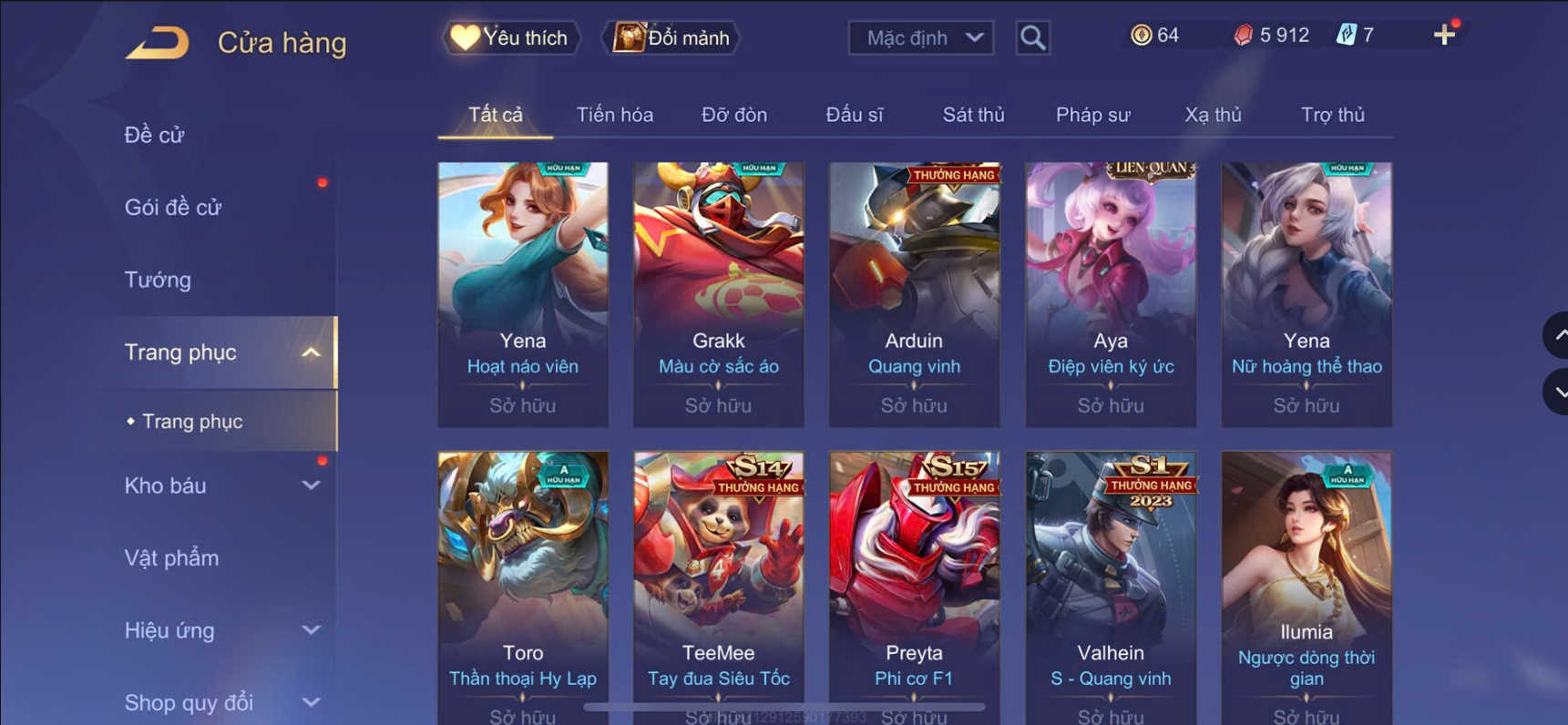Viewport: 1568px width, 725px height.
Task: Click the page down arrow on right edge
Action: coord(1556,392)
